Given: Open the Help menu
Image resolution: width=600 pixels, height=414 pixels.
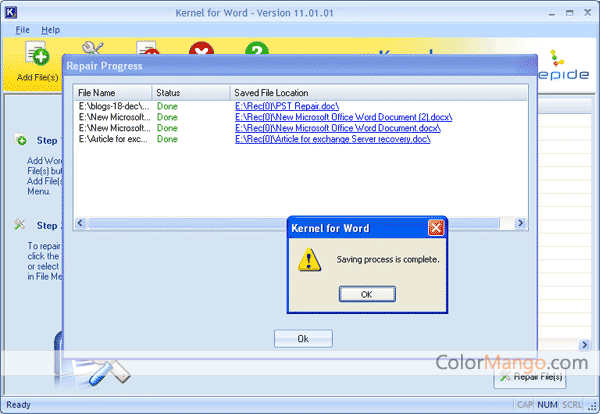Looking at the screenshot, I should 50,30.
